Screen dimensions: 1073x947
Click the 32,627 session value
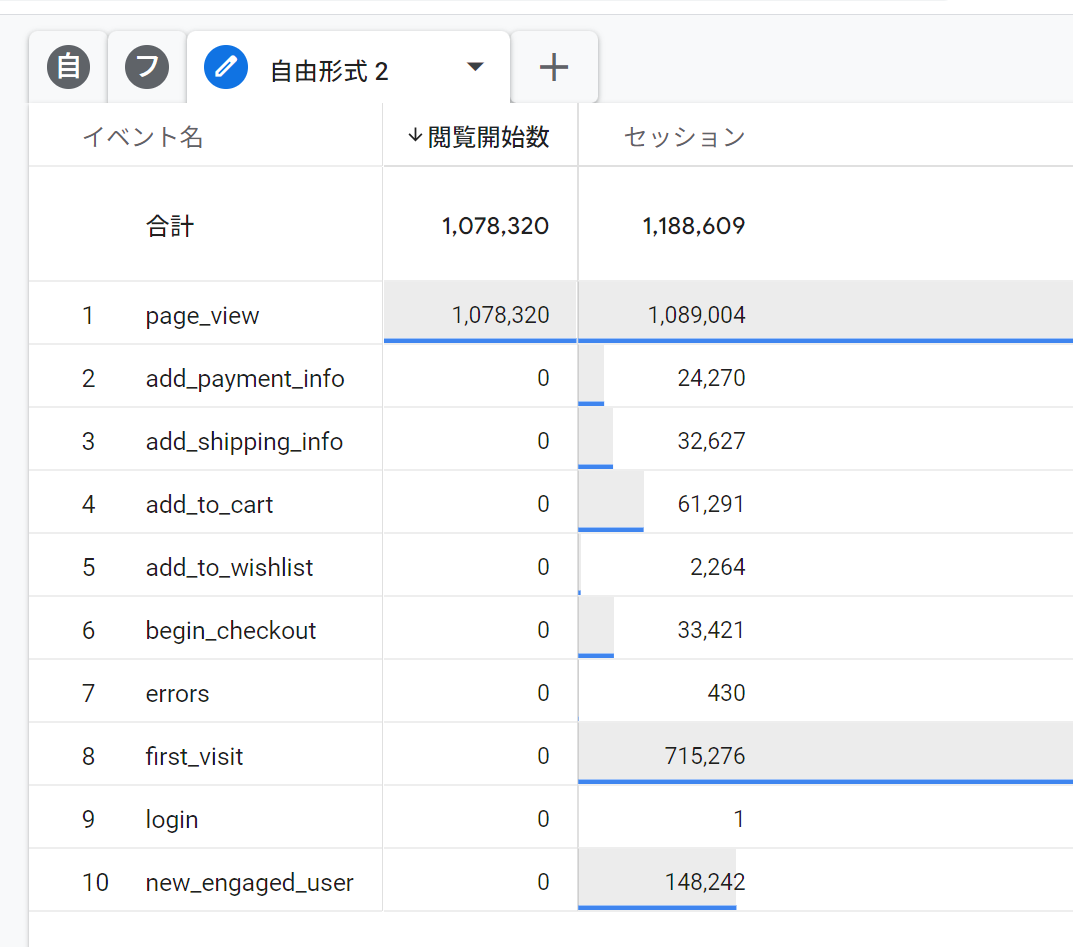point(712,441)
